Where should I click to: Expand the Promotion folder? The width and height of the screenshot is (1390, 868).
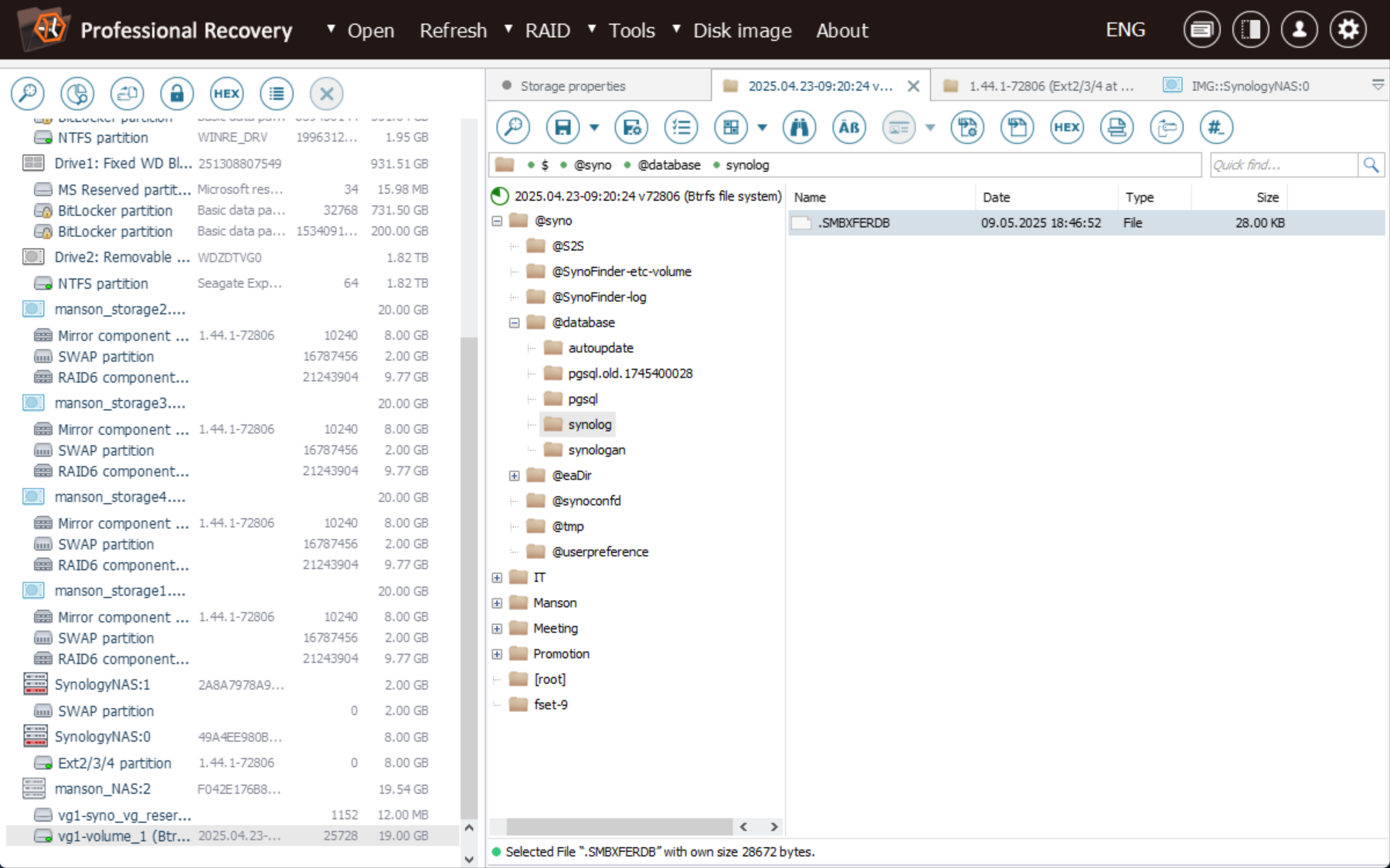point(498,654)
